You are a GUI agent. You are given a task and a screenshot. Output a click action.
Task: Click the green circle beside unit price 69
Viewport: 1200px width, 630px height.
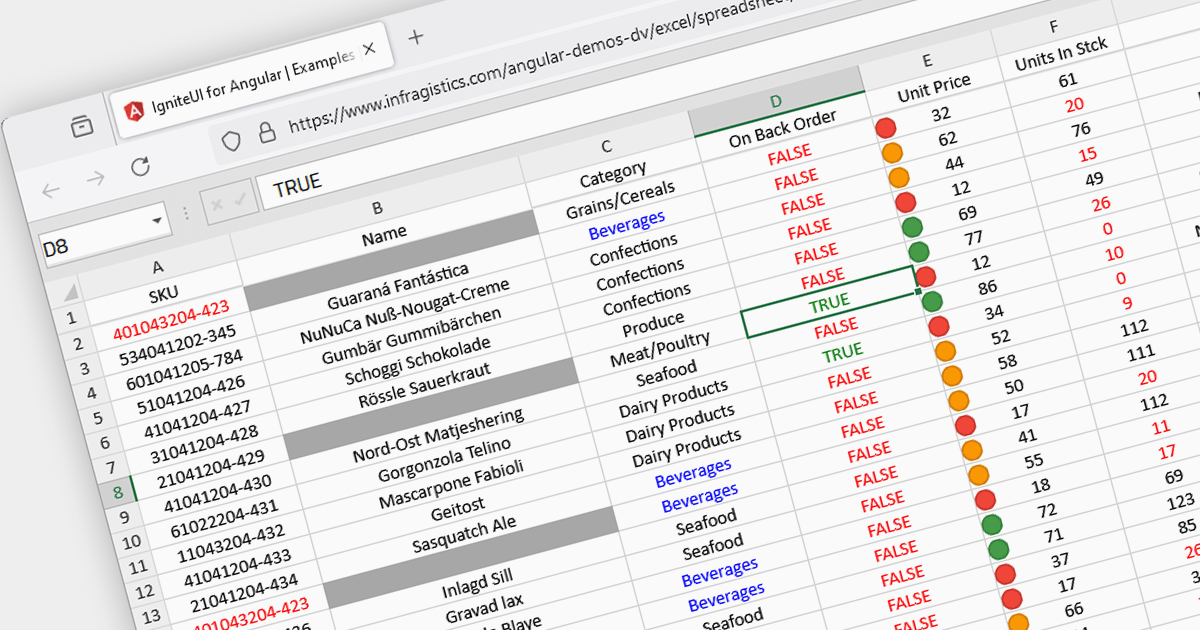point(911,227)
